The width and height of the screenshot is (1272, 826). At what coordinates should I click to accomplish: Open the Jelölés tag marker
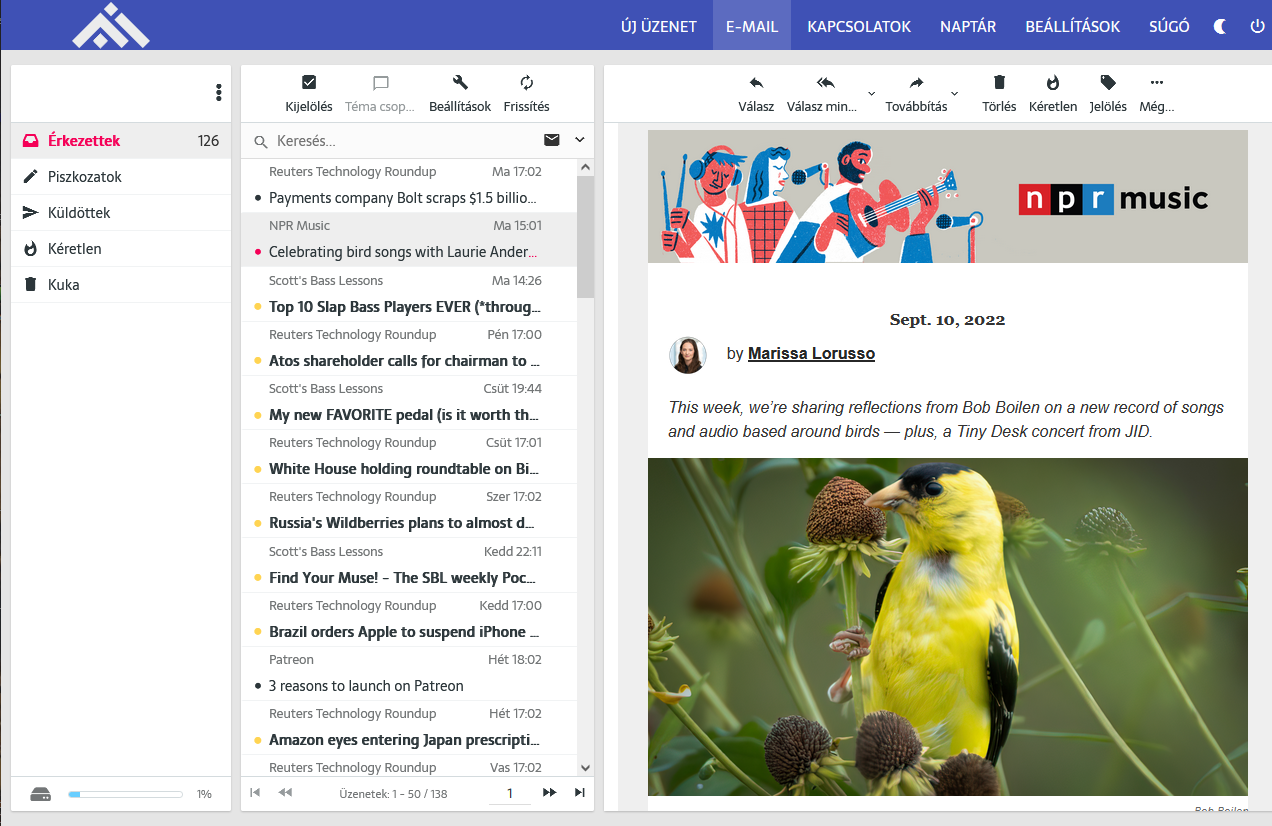1108,83
